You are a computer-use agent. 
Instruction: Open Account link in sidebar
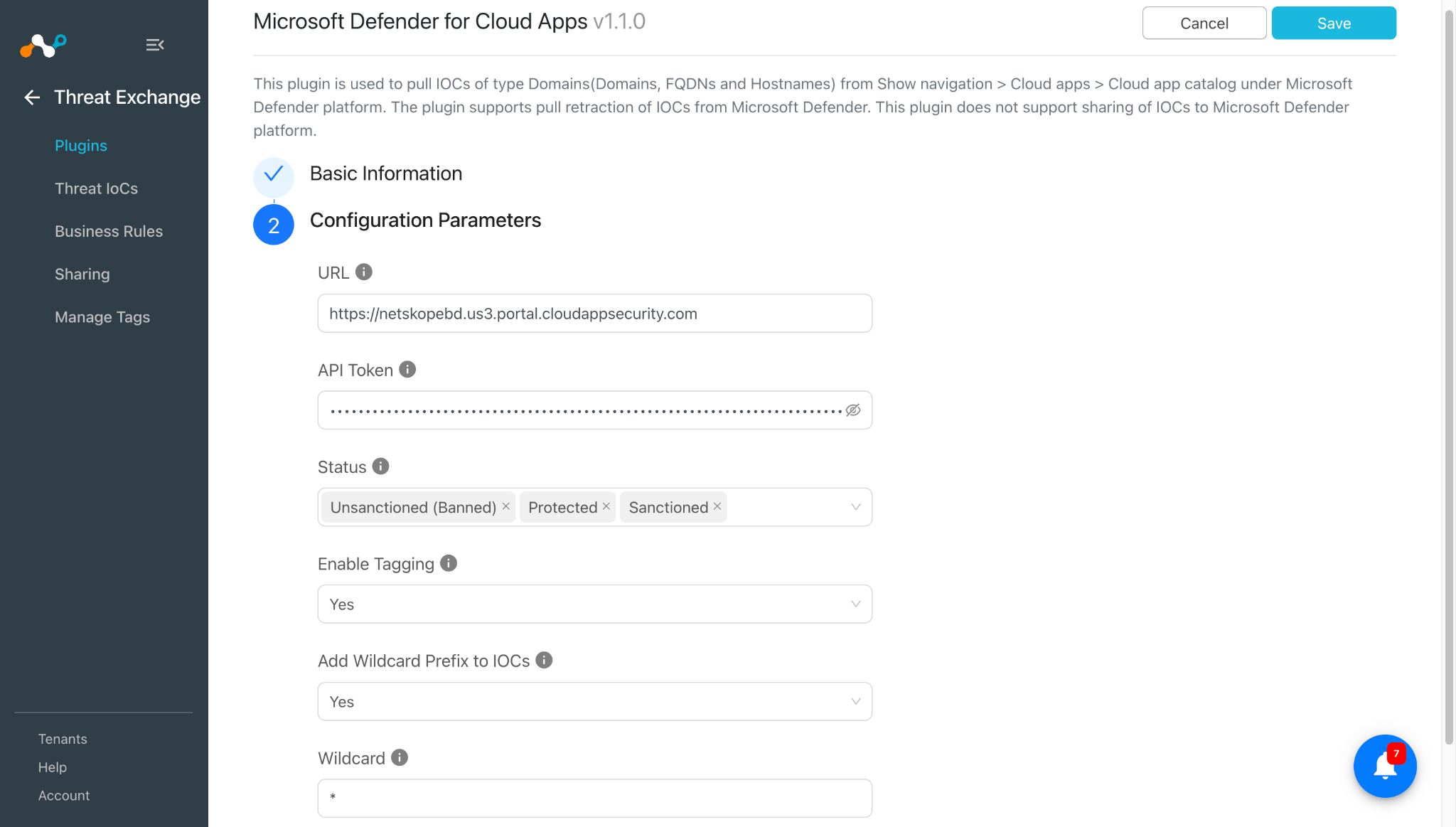64,796
